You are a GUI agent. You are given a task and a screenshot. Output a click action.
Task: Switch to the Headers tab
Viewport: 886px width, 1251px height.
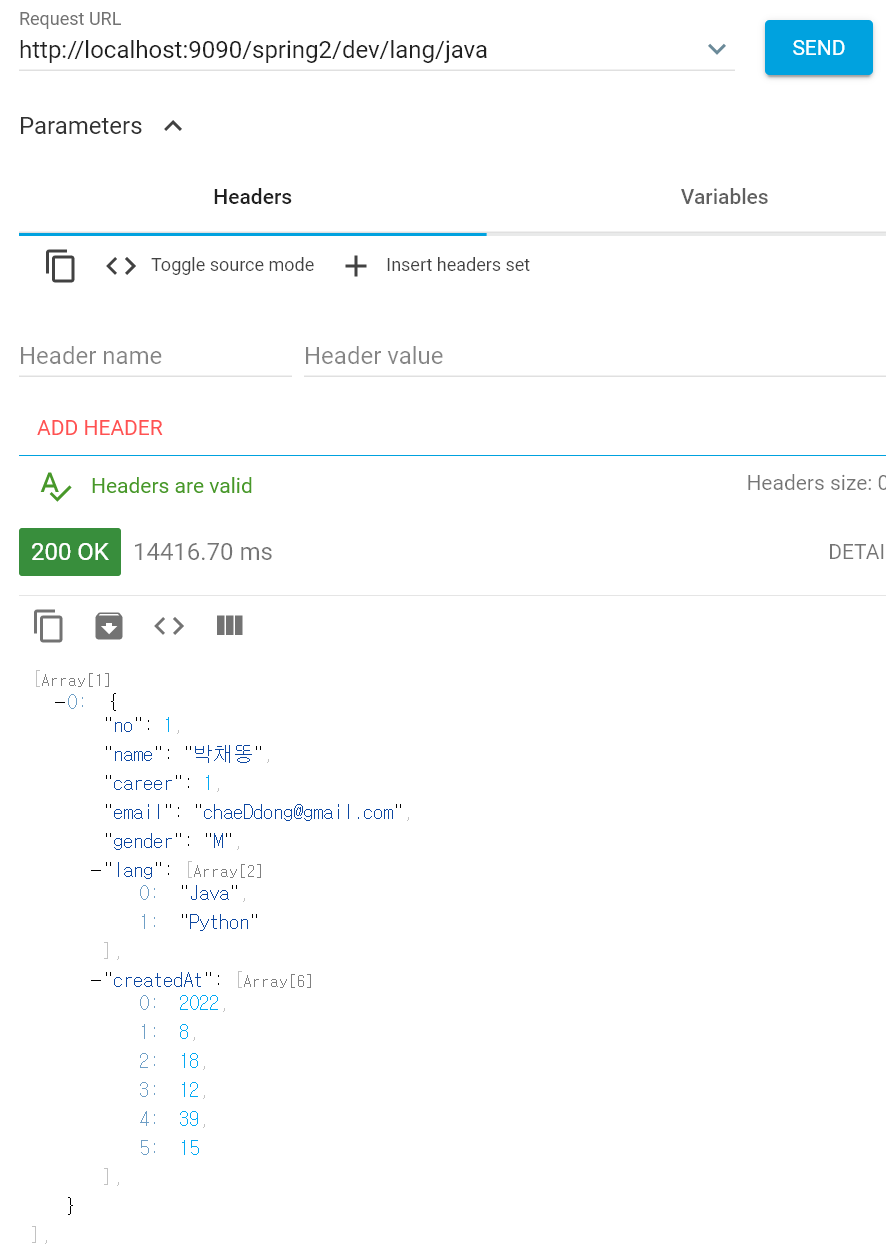point(252,197)
